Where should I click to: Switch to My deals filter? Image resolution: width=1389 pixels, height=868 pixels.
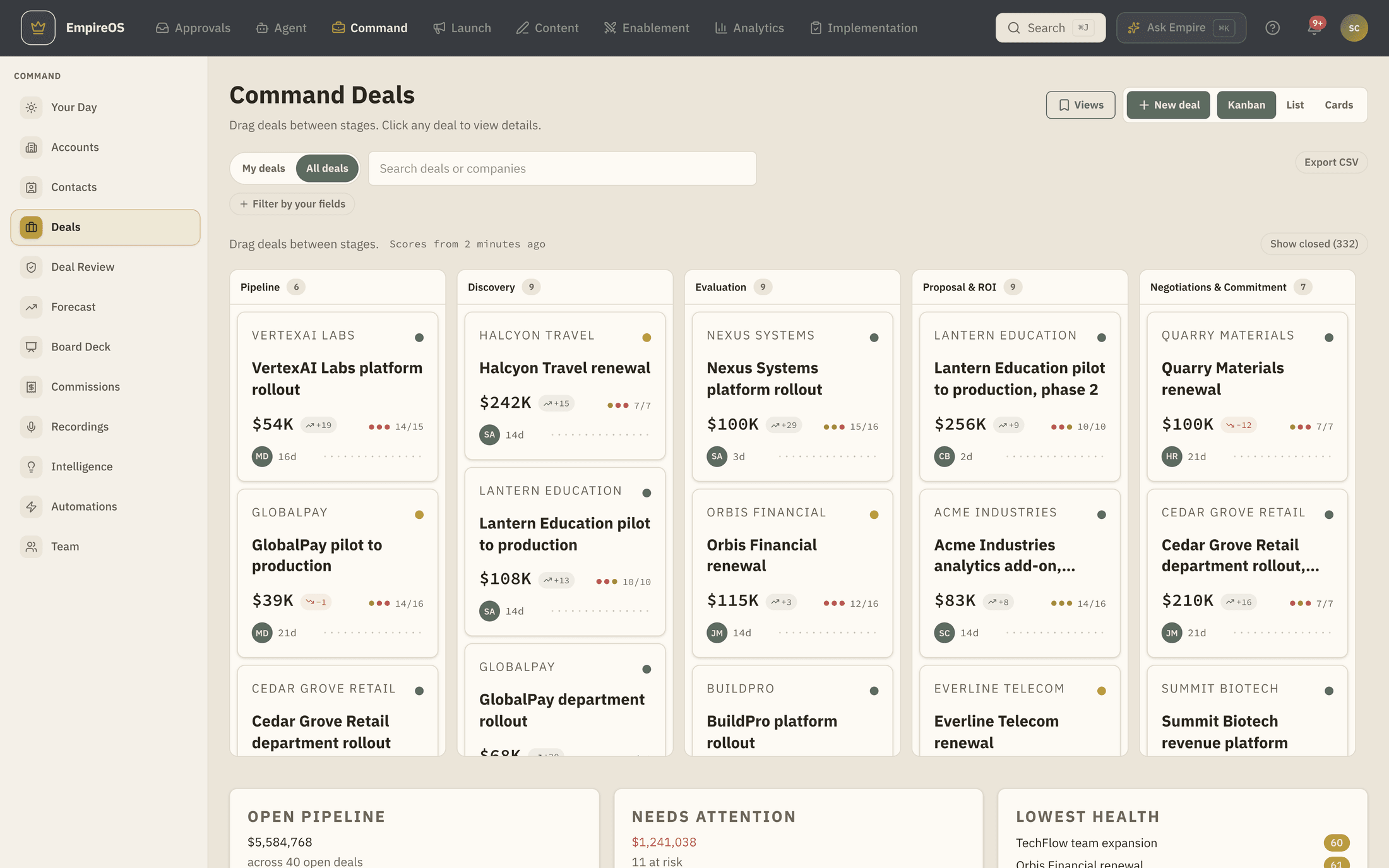pos(263,169)
